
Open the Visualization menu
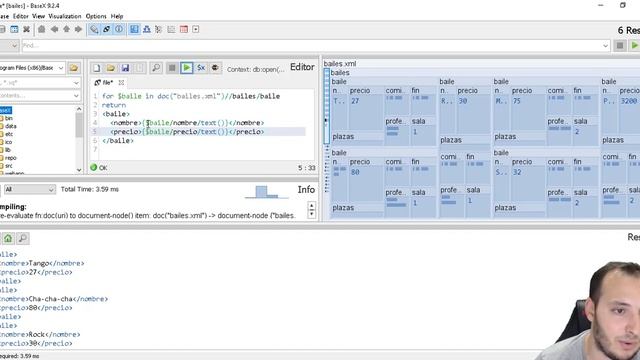[x=65, y=16]
